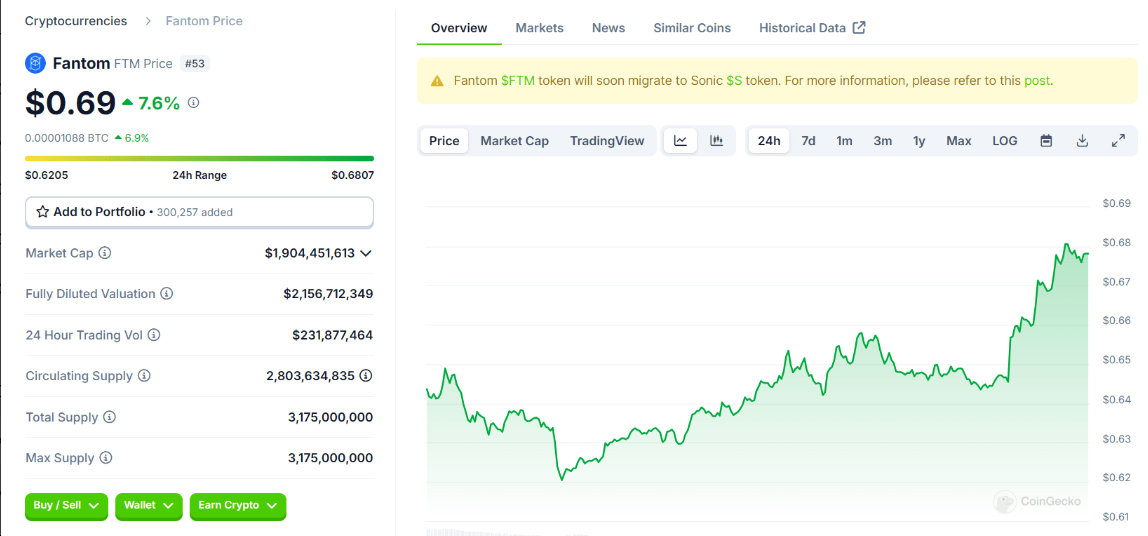Screen dimensions: 1148x536
Task: Click the 0.00001088 BTC value
Action: (x=67, y=138)
